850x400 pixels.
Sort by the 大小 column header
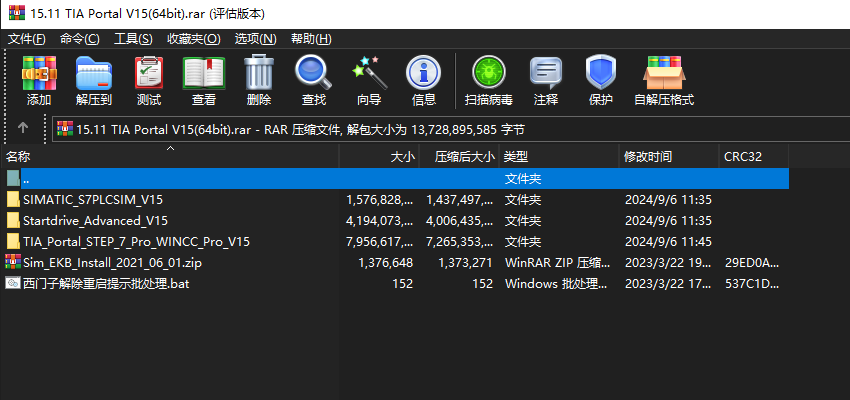(379, 157)
